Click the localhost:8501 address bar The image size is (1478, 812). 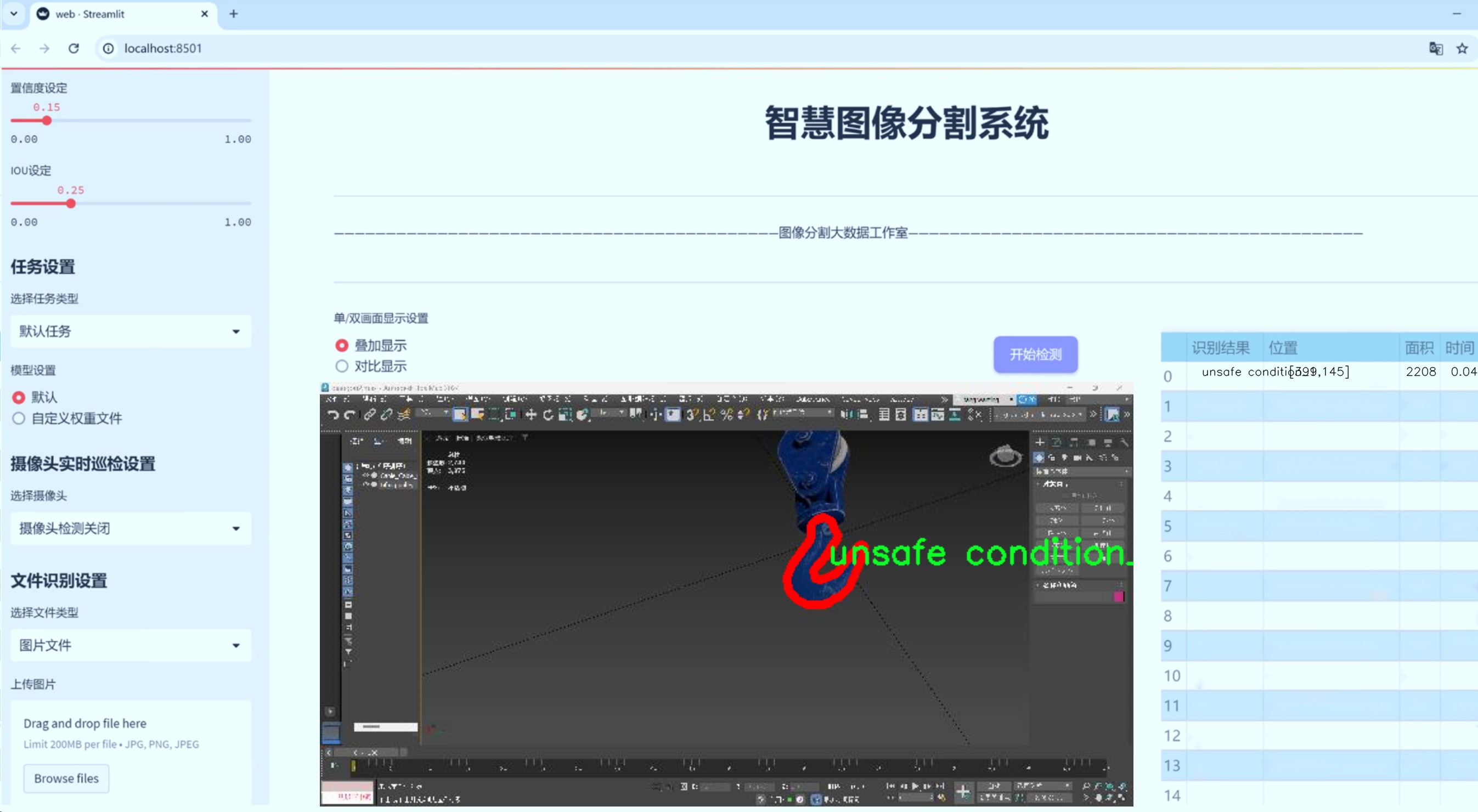746,48
